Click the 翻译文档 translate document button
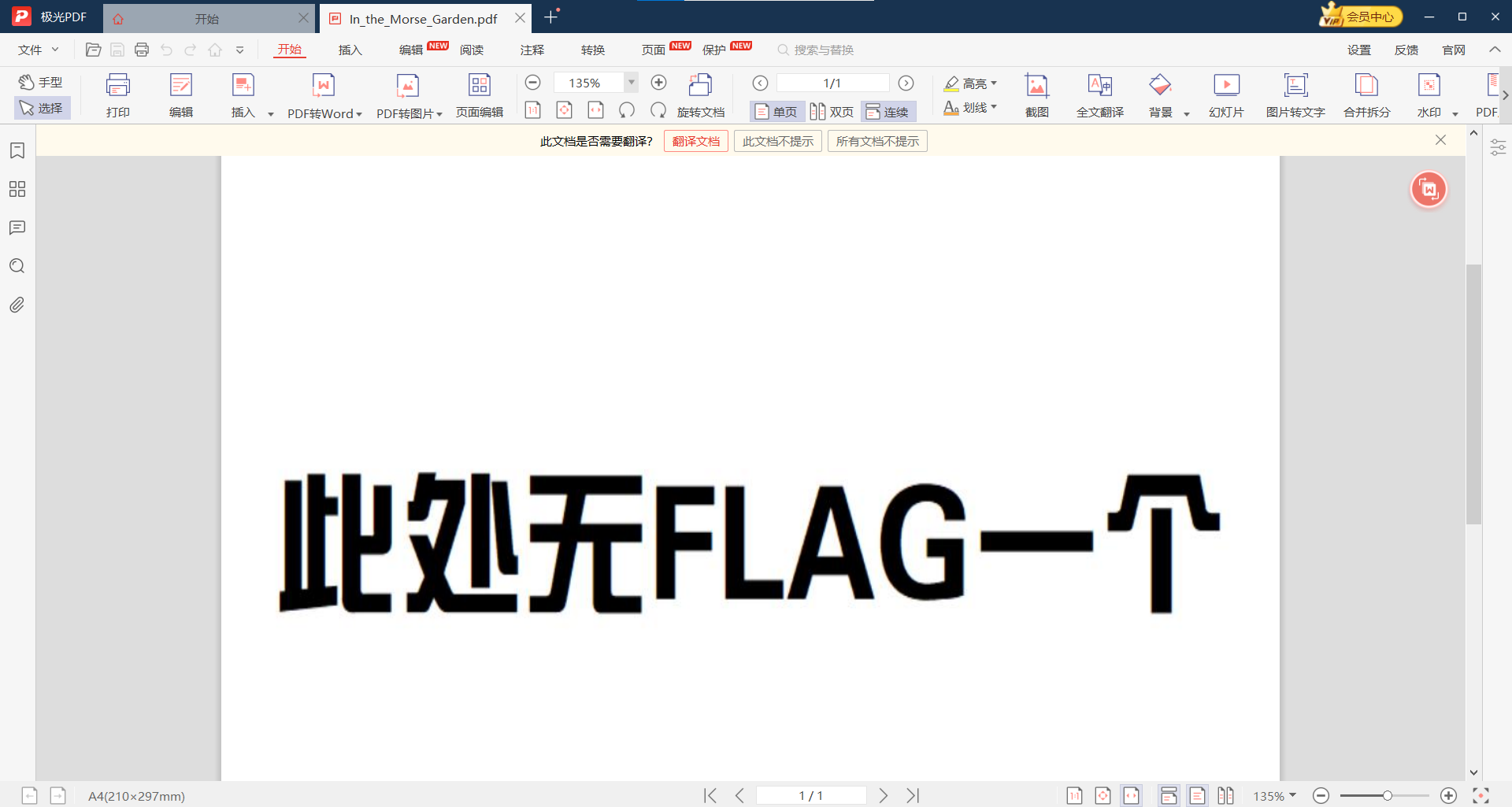 (x=696, y=141)
